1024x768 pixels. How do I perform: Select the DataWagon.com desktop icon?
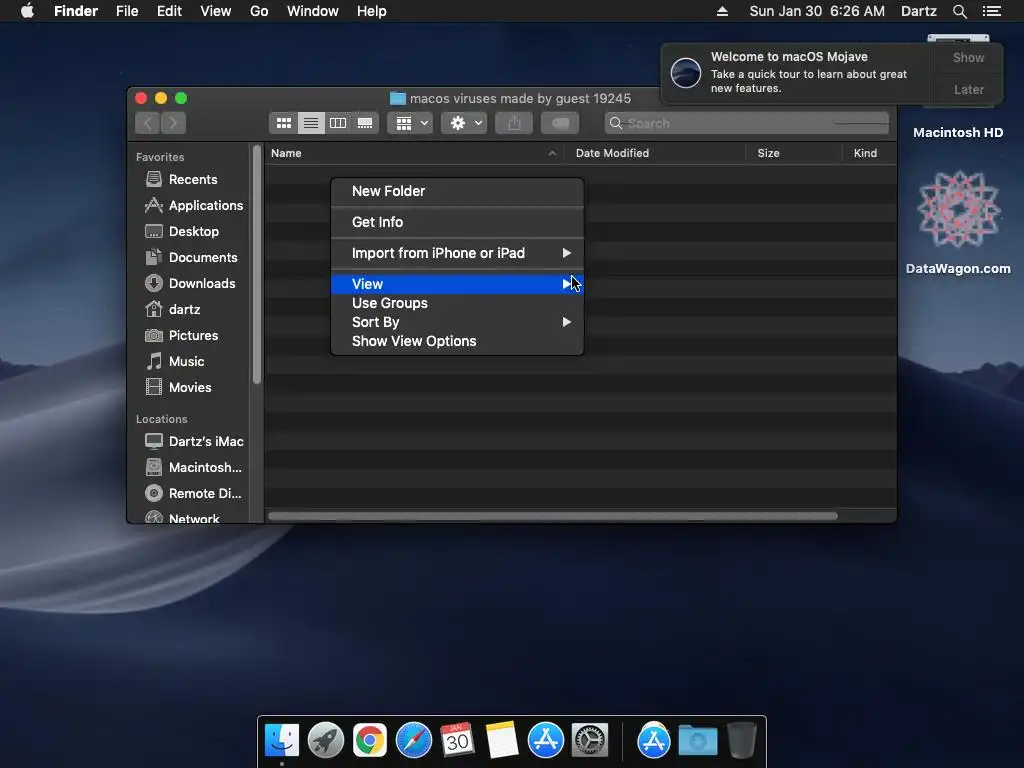(x=958, y=223)
